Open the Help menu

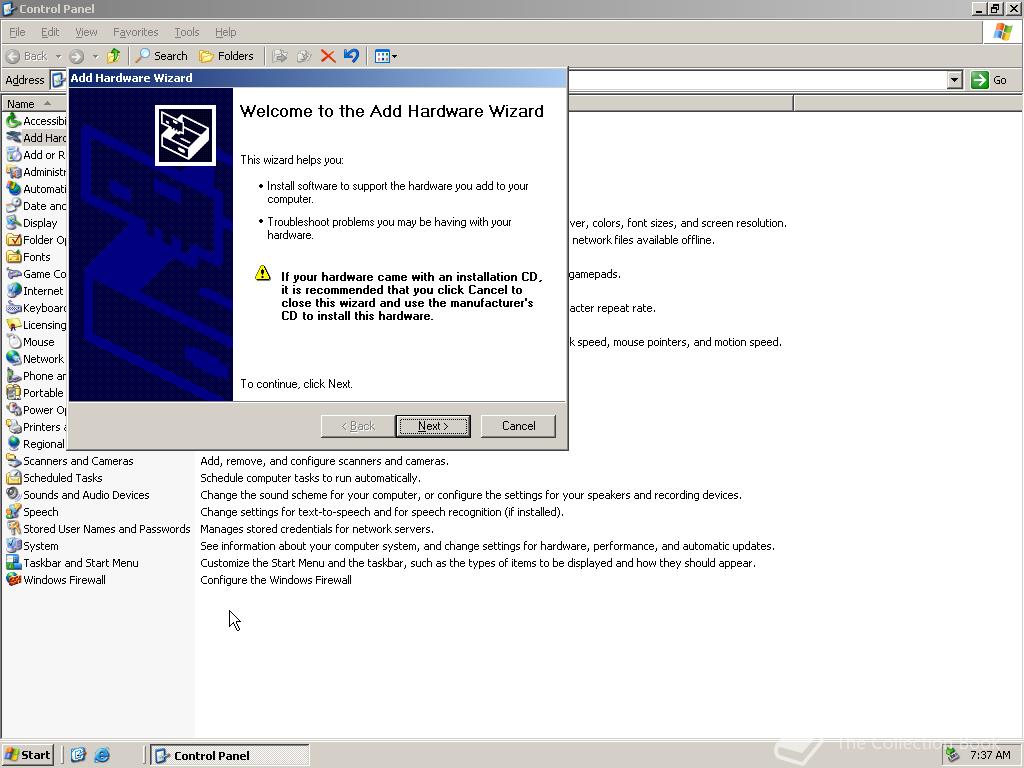[225, 32]
